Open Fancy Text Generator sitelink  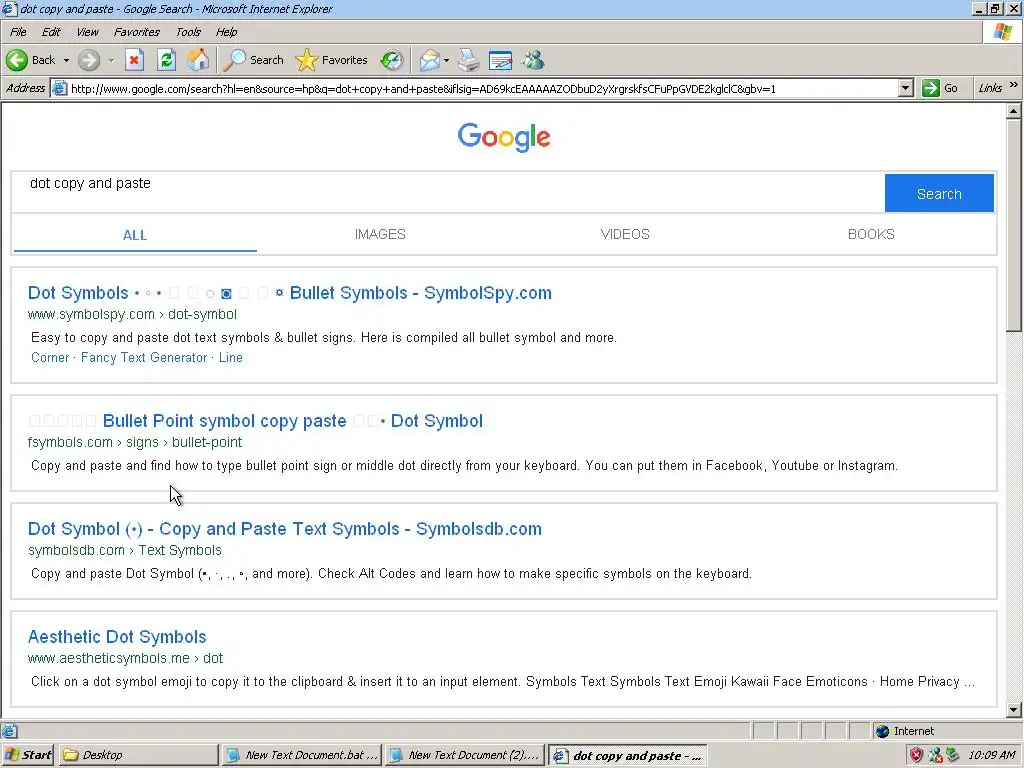(x=144, y=357)
